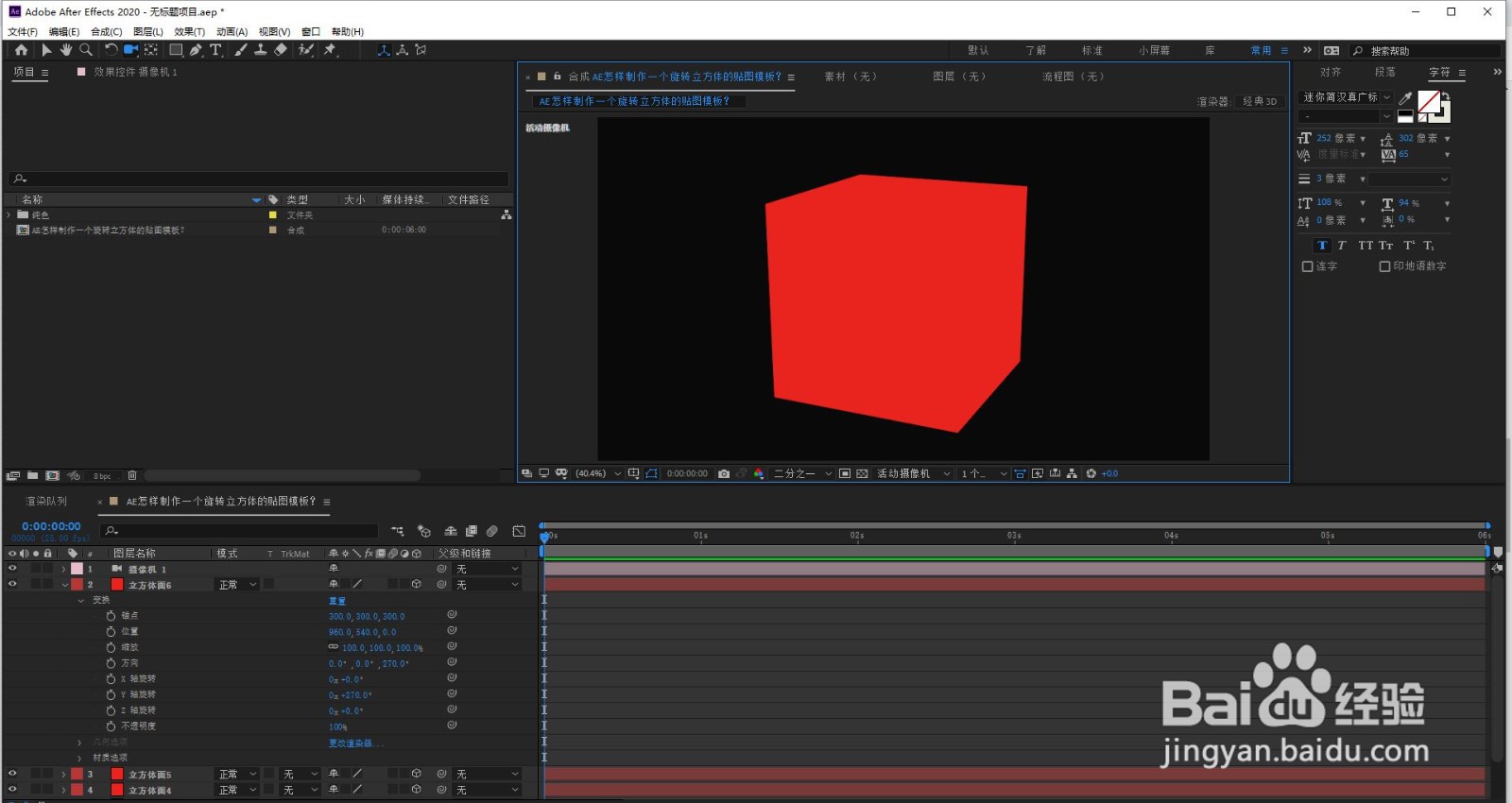Screen dimensions: 1512x803
Task: Open 文件(F) menu
Action: coord(23,32)
